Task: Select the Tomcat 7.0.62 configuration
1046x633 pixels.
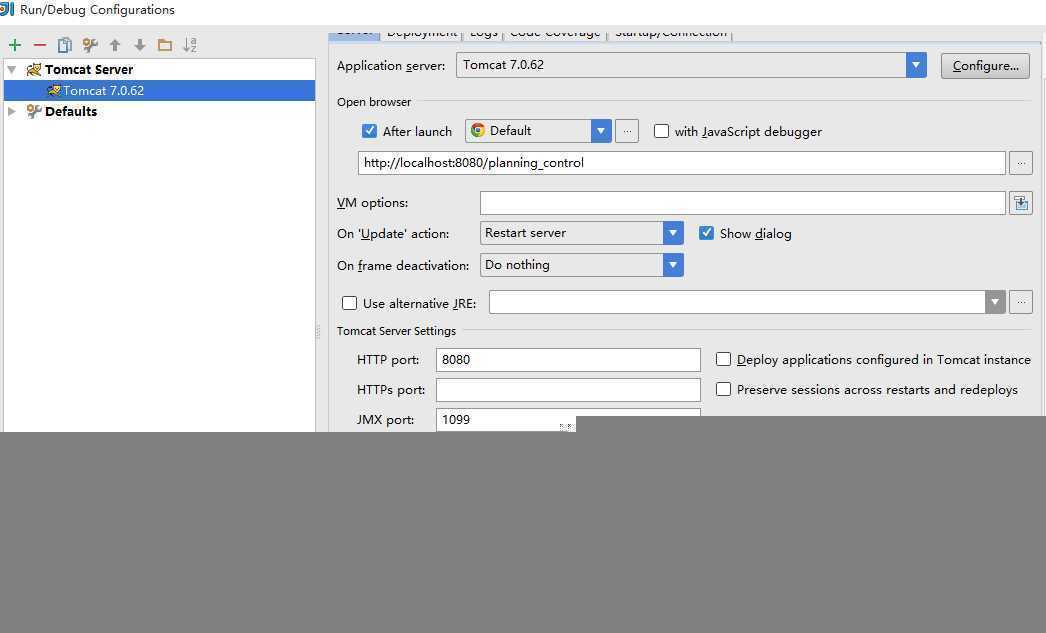Action: pyautogui.click(x=159, y=90)
